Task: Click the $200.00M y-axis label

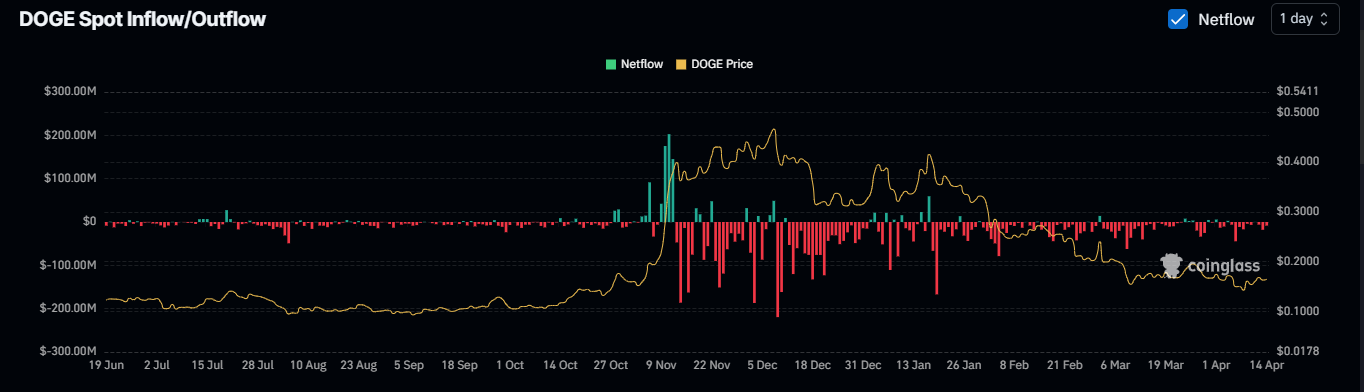Action: pyautogui.click(x=70, y=135)
